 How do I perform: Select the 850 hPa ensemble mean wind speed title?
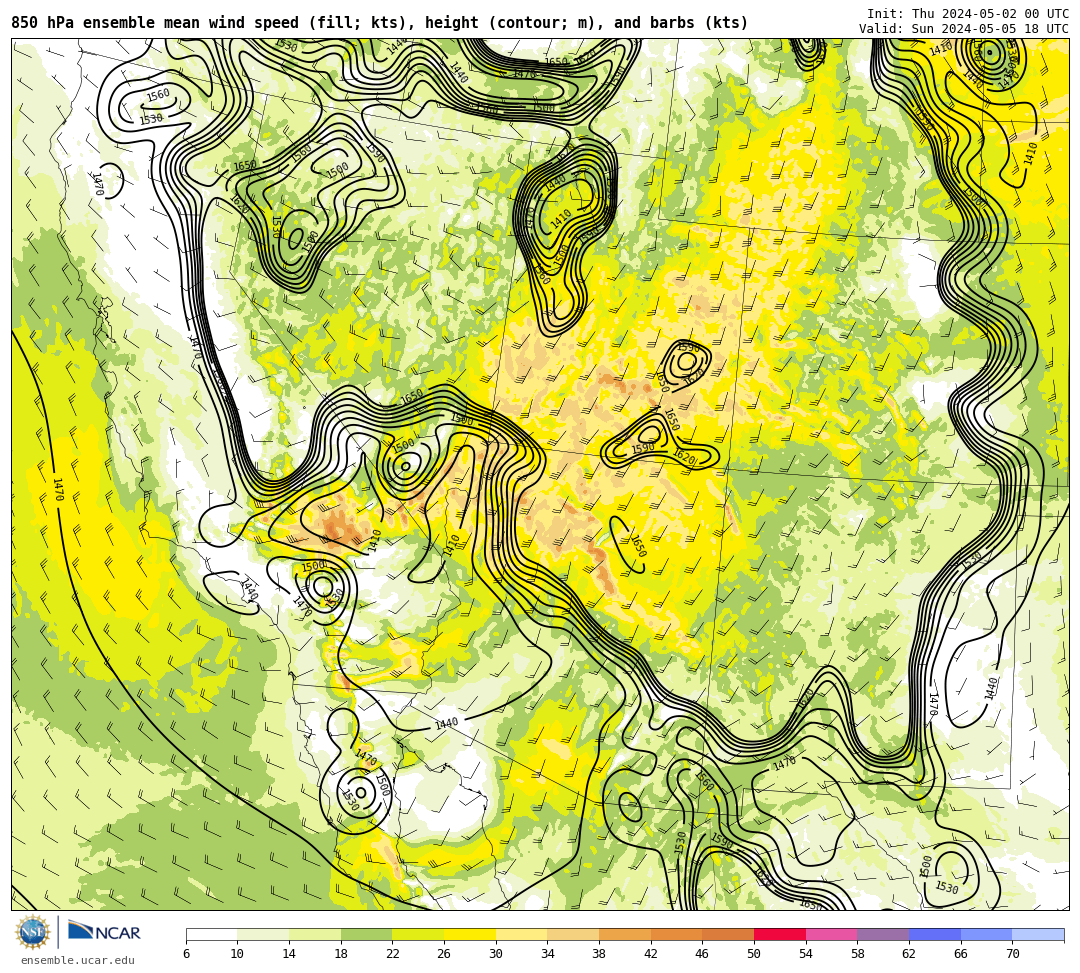click(380, 23)
